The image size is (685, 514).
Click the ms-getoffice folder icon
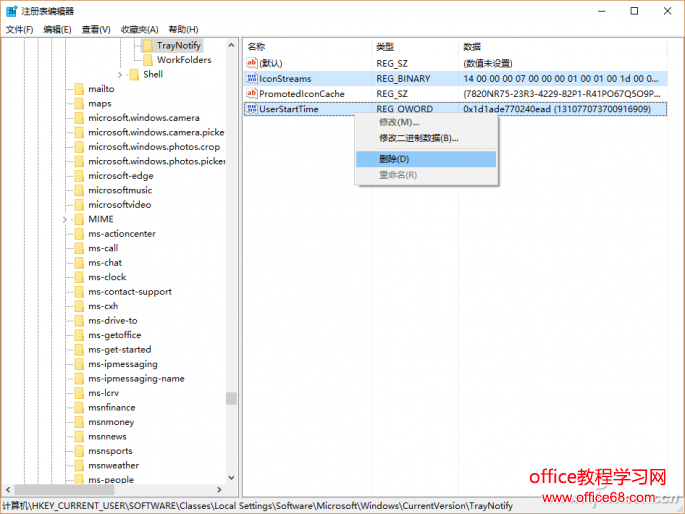79,335
